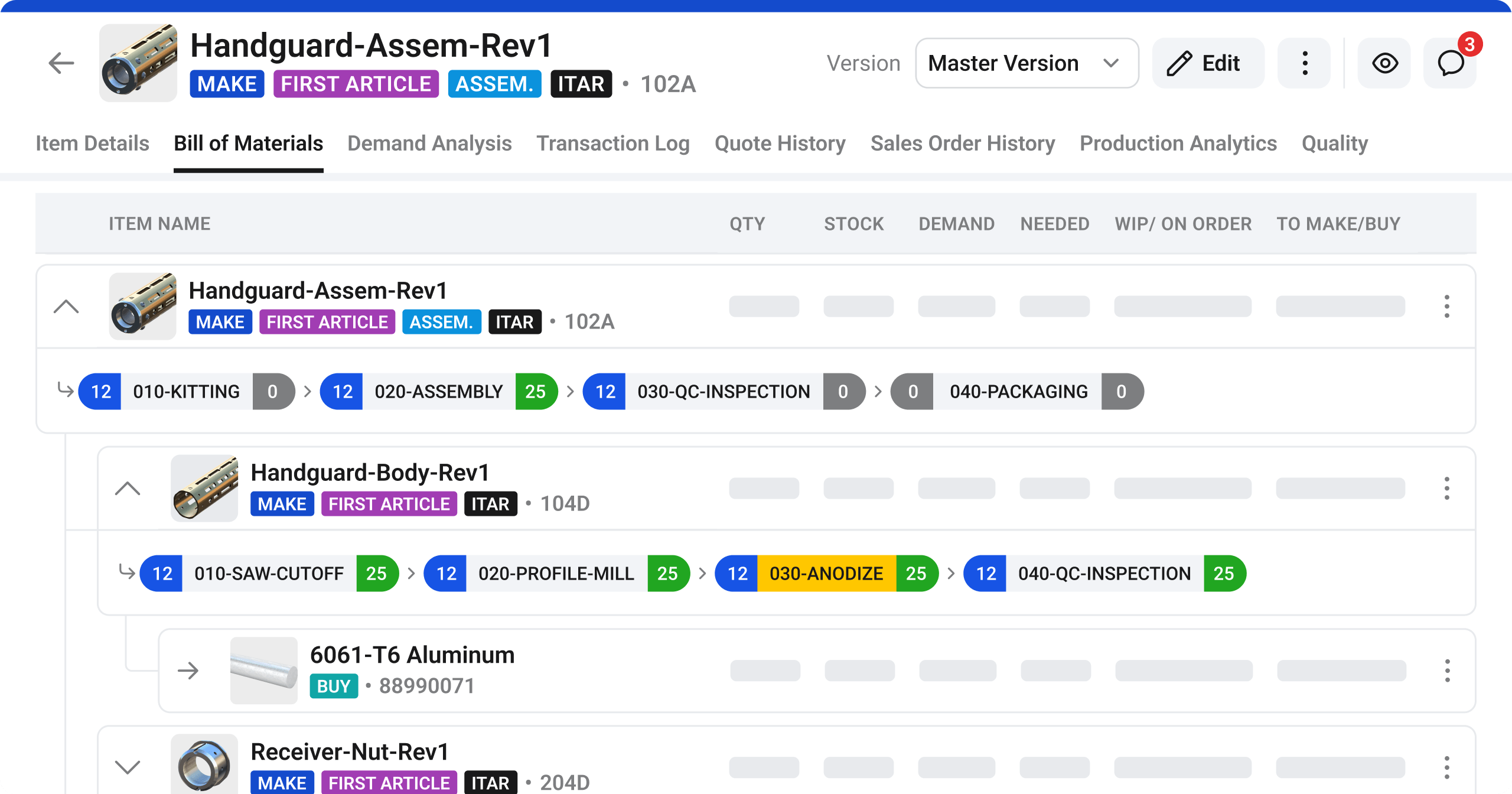1512x794 pixels.
Task: Click the header ITAR tag
Action: point(581,84)
